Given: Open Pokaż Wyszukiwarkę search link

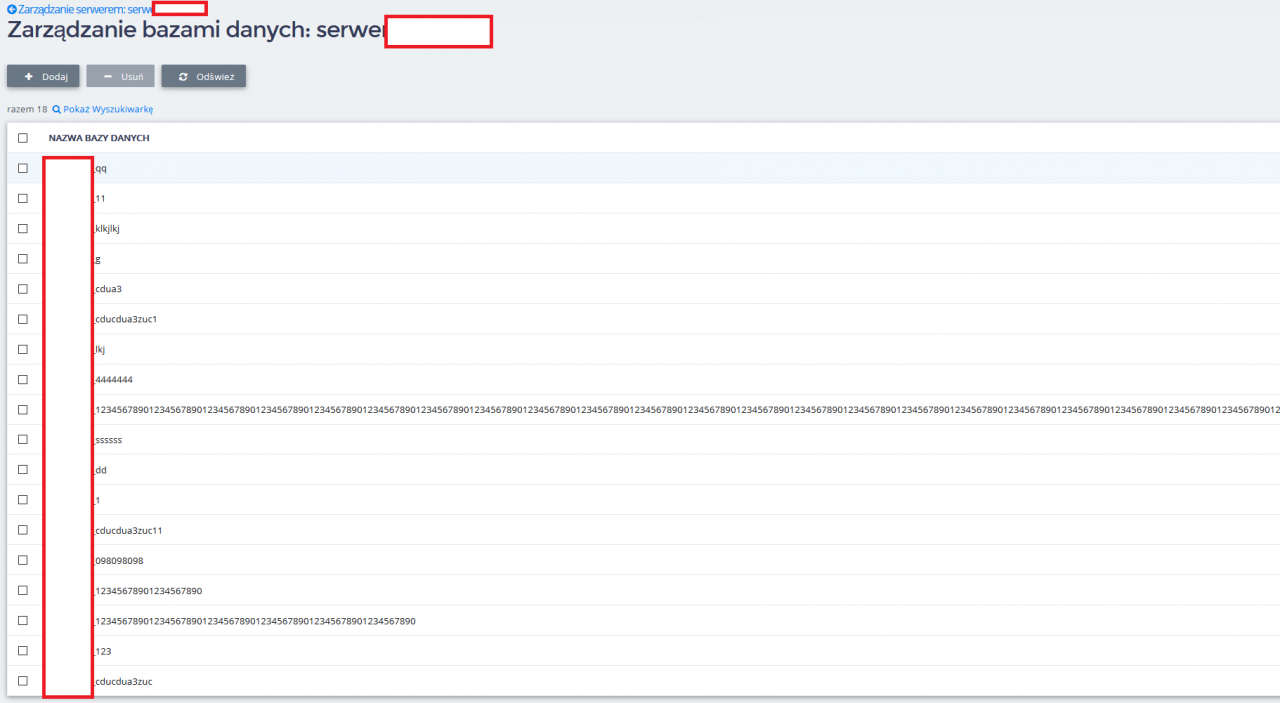Looking at the screenshot, I should (x=108, y=109).
